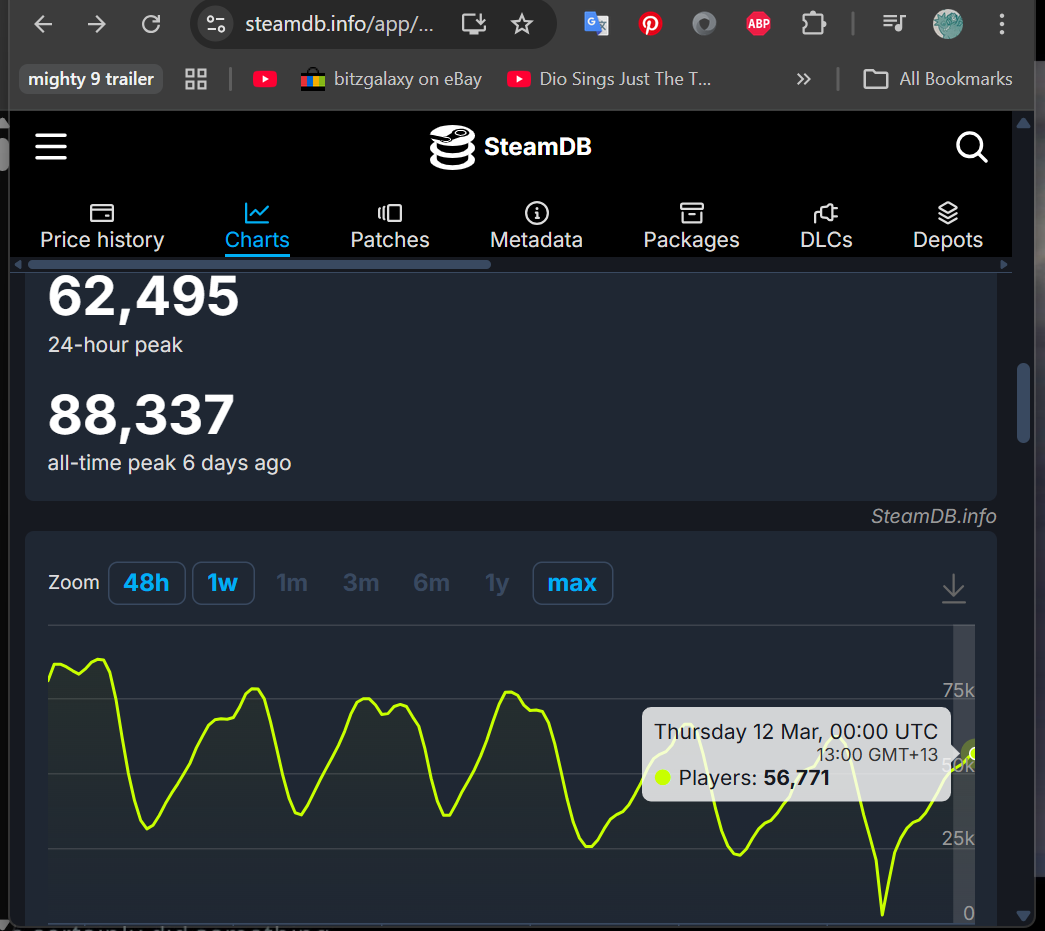Open All Bookmarks folder
The image size is (1045, 931).
click(x=938, y=79)
